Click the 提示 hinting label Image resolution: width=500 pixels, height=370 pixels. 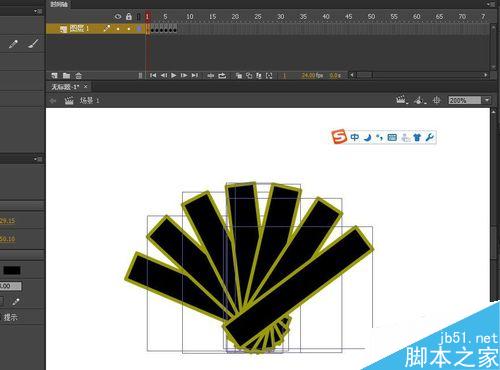point(10,317)
